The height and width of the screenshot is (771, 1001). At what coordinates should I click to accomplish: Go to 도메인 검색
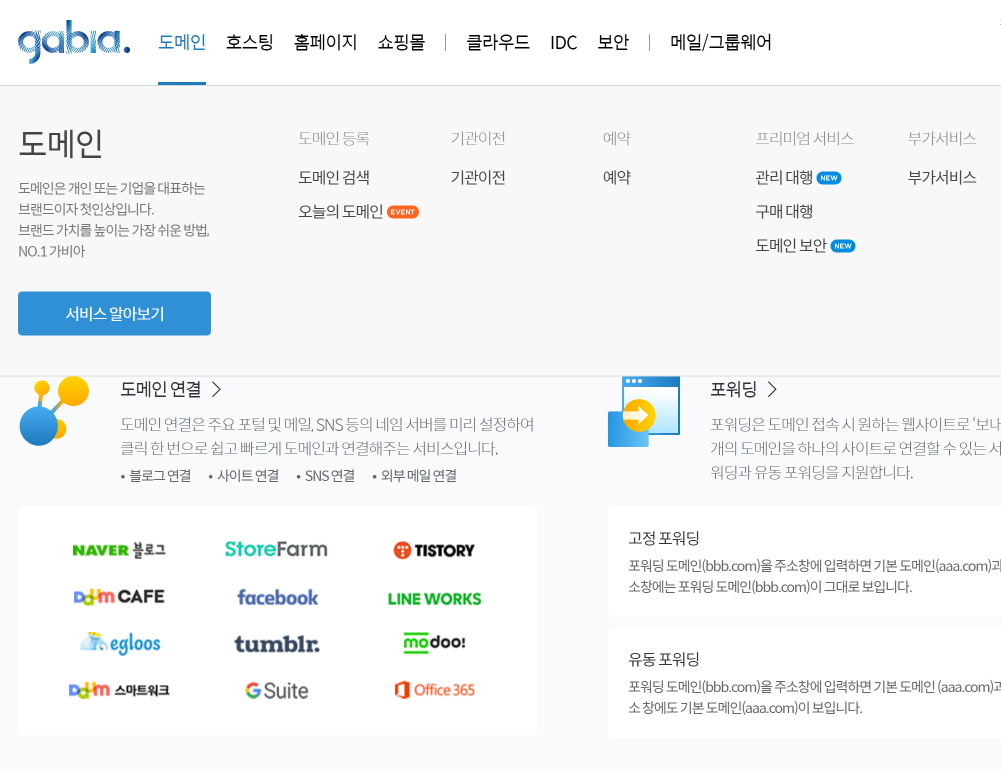pyautogui.click(x=334, y=177)
